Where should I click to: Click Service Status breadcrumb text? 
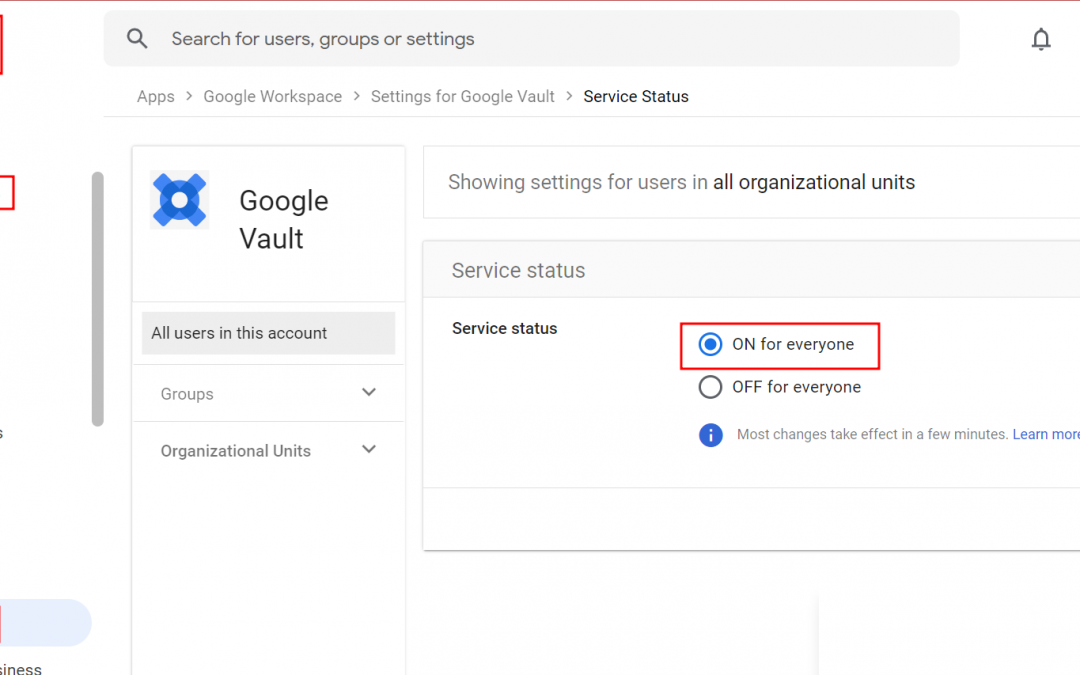point(636,96)
